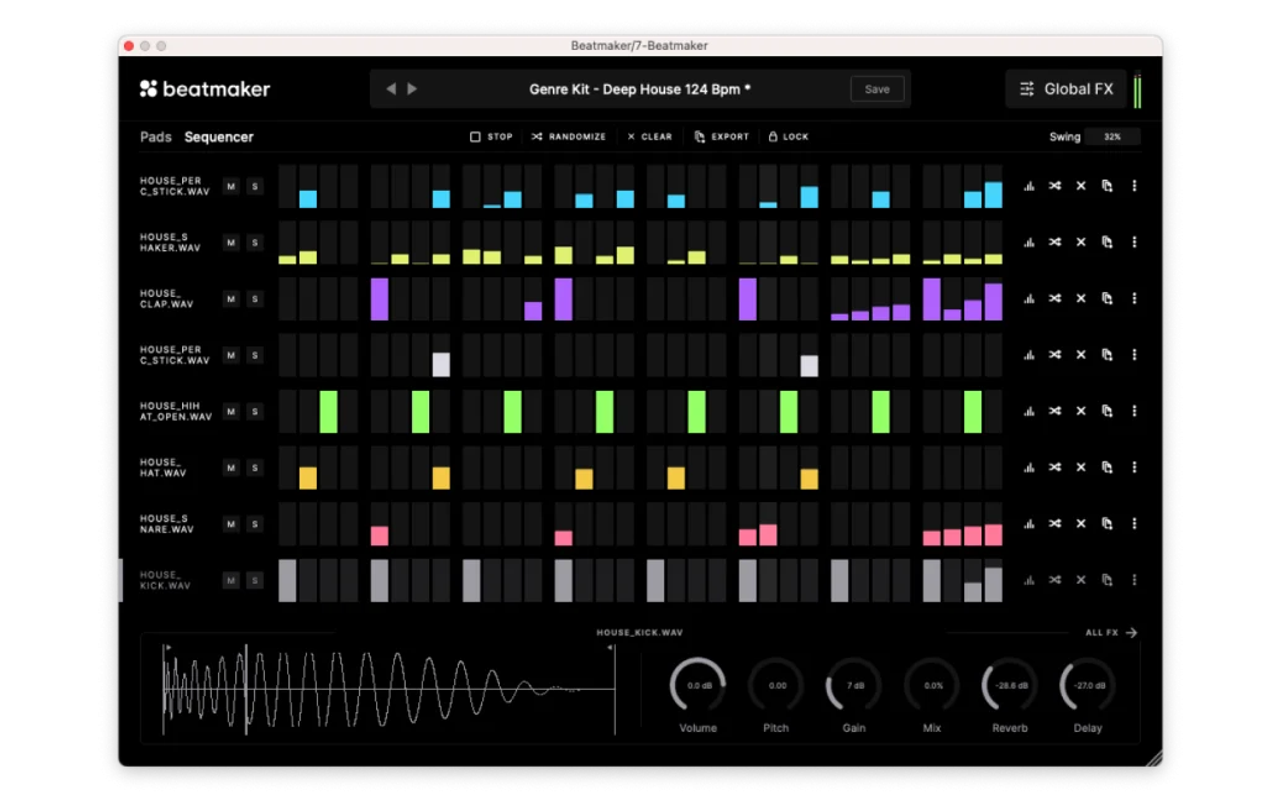Click the Swing value field 32%

[1113, 137]
